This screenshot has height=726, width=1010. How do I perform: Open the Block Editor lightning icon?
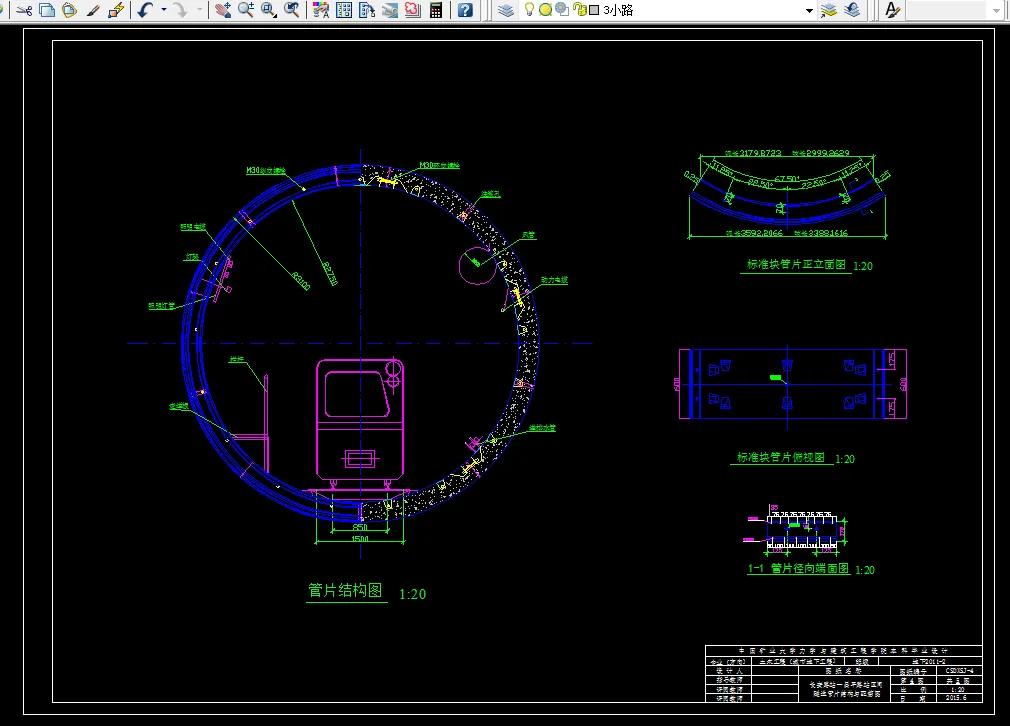(116, 10)
